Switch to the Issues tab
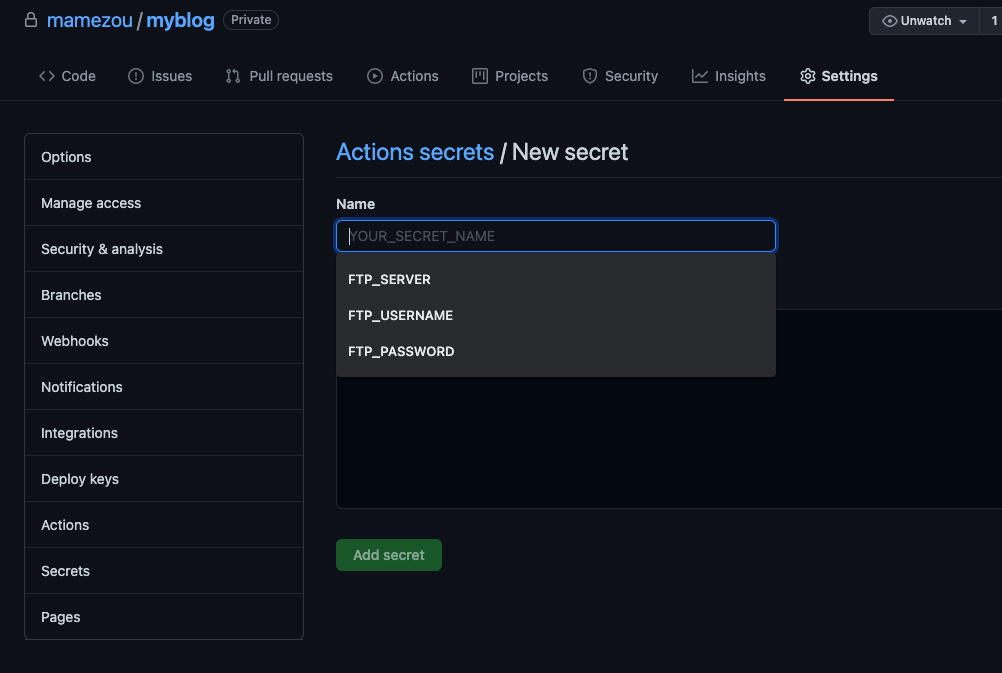 tap(160, 76)
